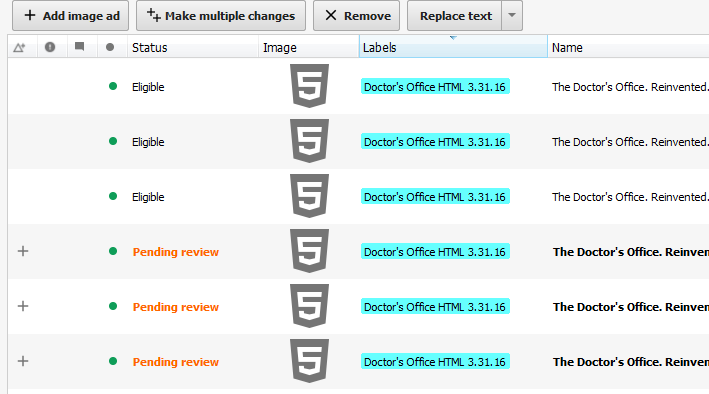Click the green dot in the first Pending review row
The height and width of the screenshot is (394, 709).
point(113,251)
